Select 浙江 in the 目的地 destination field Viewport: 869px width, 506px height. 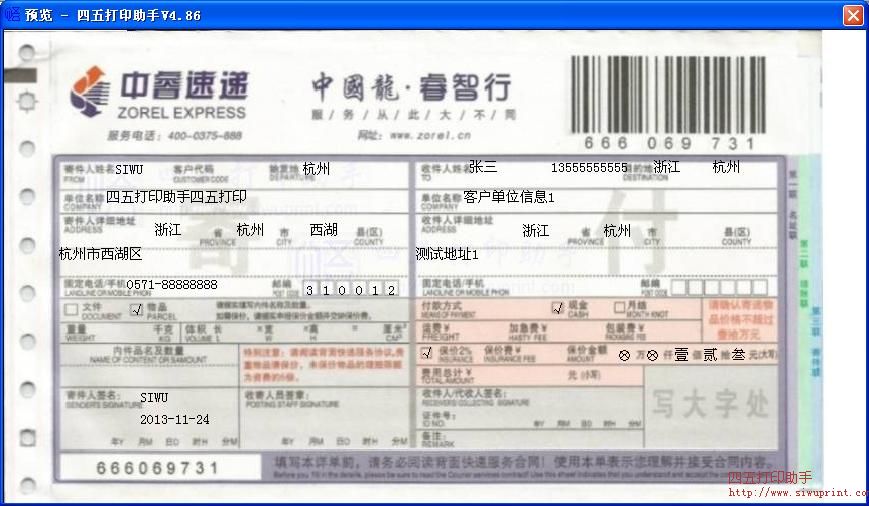pyautogui.click(x=667, y=166)
